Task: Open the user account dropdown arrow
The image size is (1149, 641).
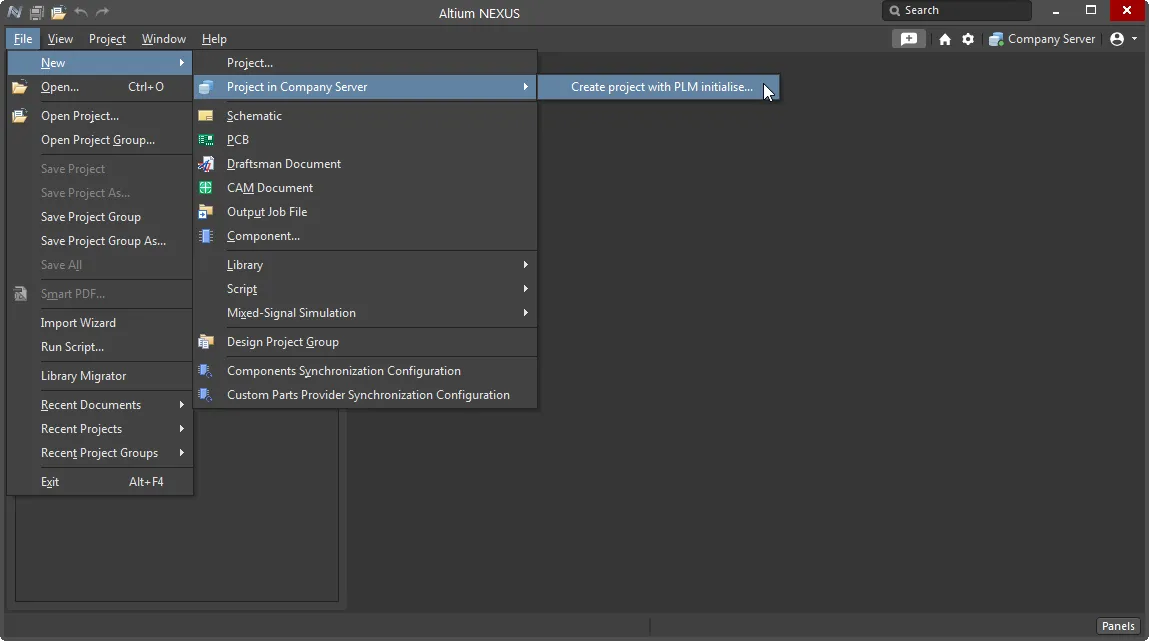Action: pos(1134,39)
